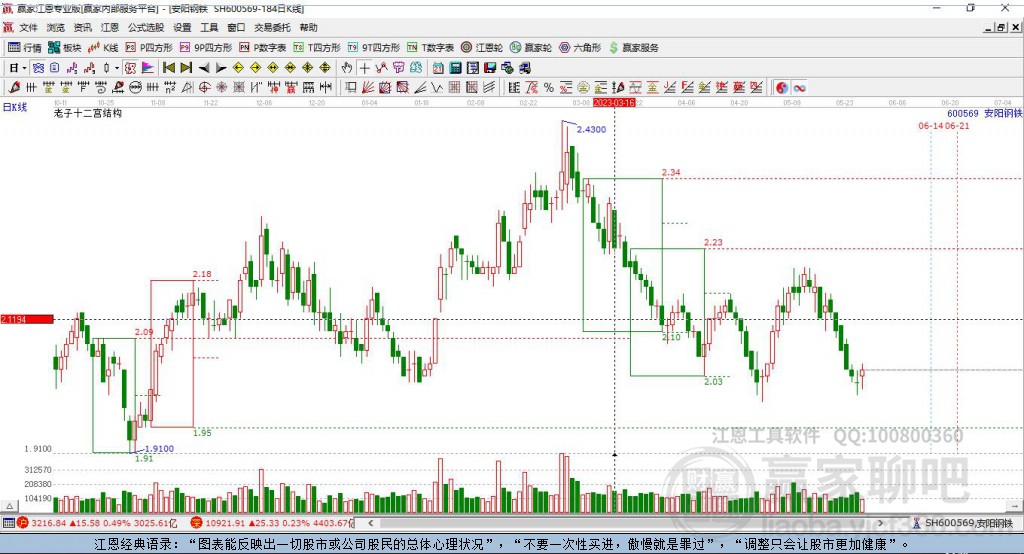Select the hand pan tool

(x=347, y=68)
